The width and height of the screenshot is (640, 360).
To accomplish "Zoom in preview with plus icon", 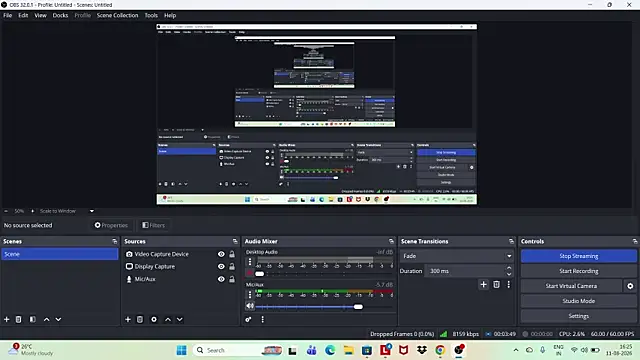I will click(32, 211).
